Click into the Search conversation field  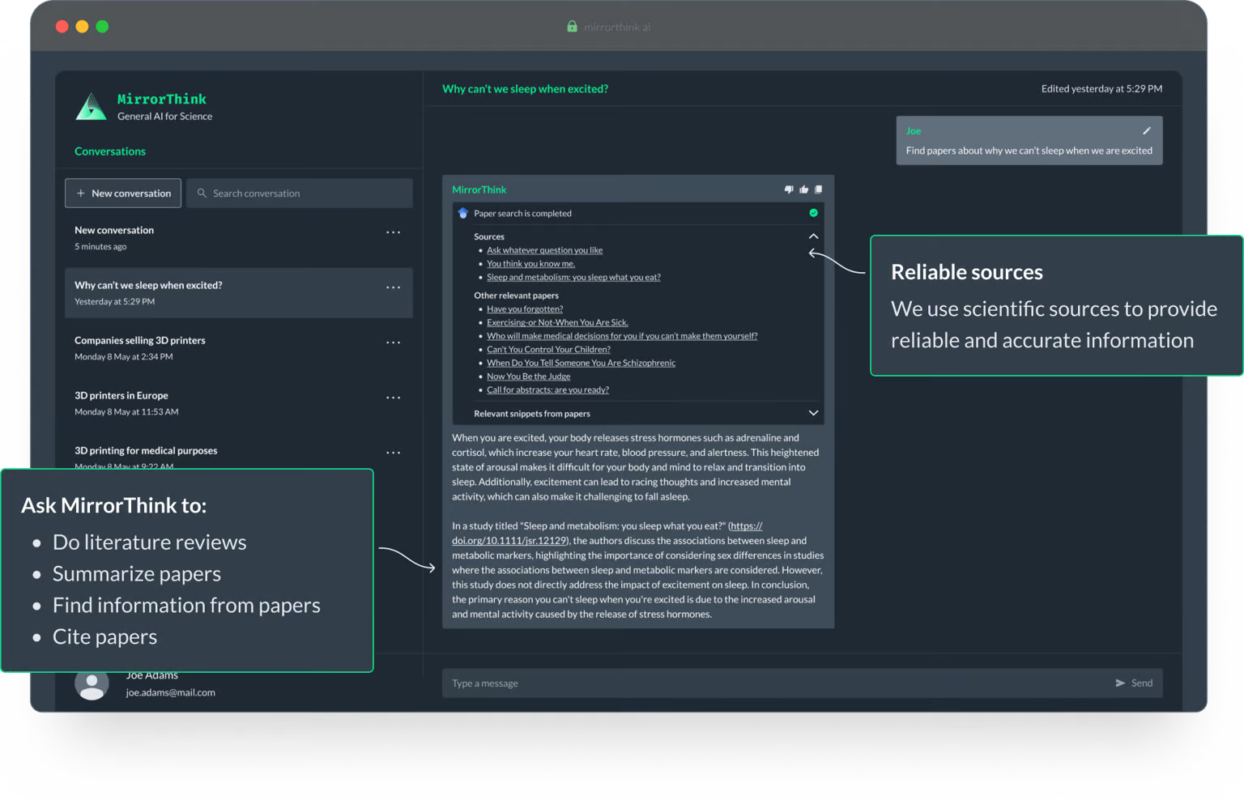300,193
